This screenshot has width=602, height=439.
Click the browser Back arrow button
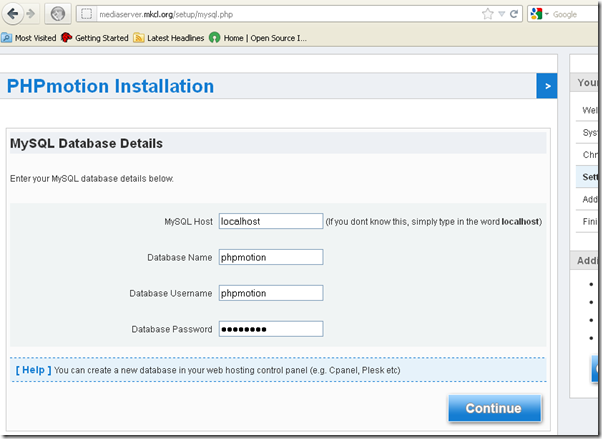tap(13, 14)
